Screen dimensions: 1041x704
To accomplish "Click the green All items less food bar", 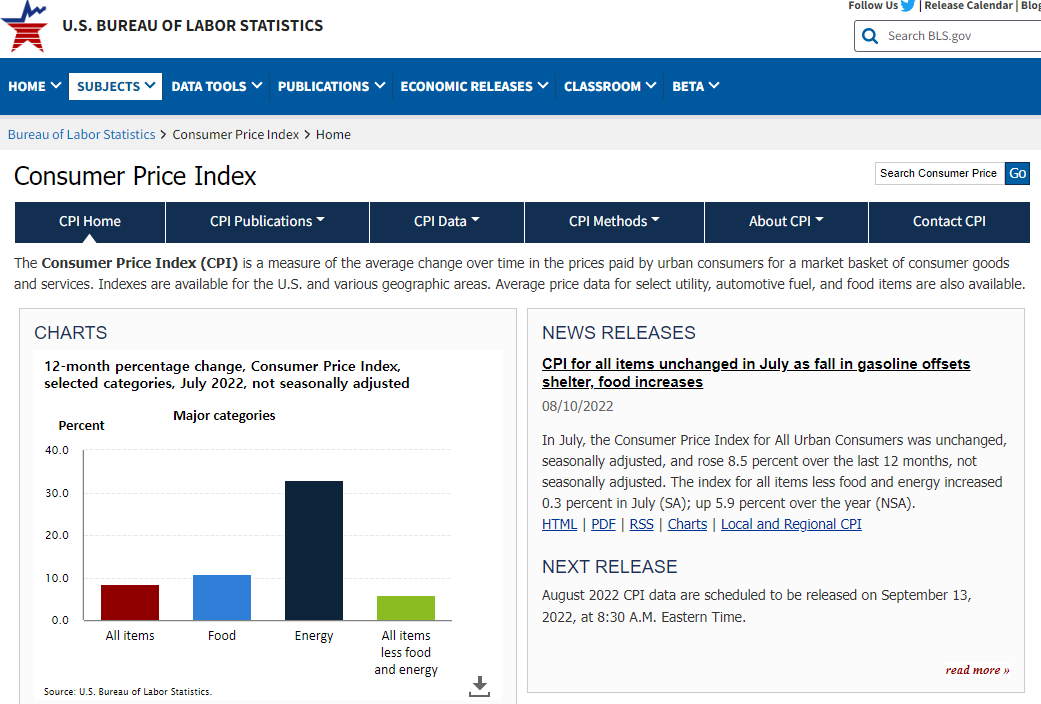I will click(406, 608).
